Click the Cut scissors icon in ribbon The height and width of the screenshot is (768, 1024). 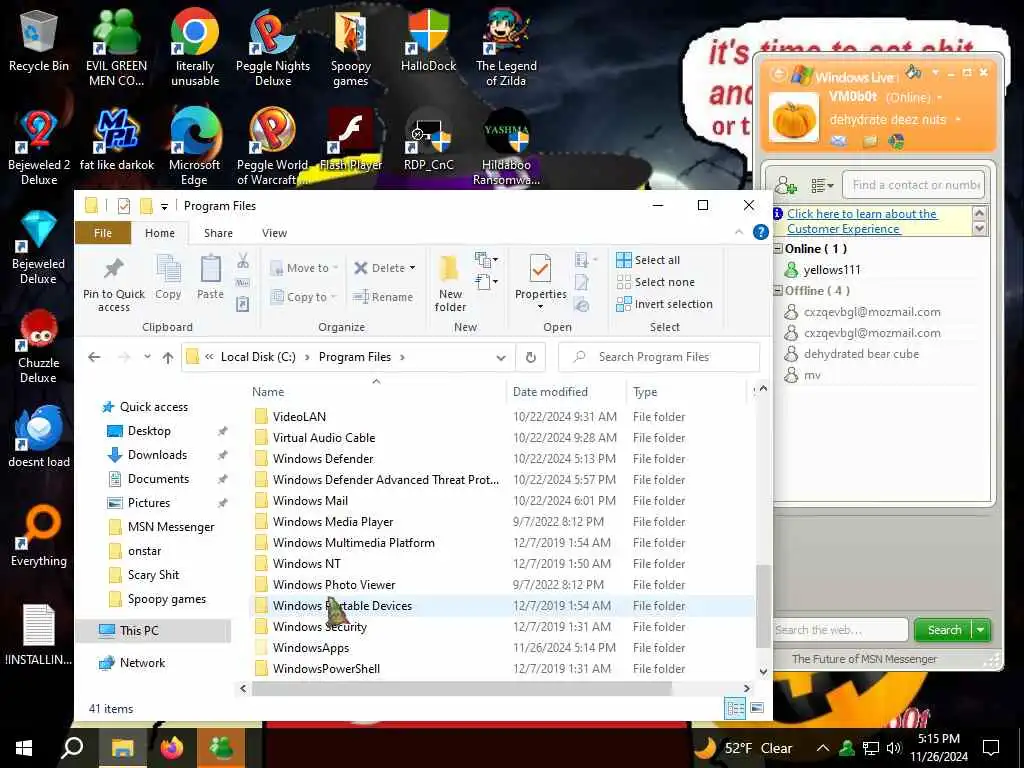pos(243,261)
